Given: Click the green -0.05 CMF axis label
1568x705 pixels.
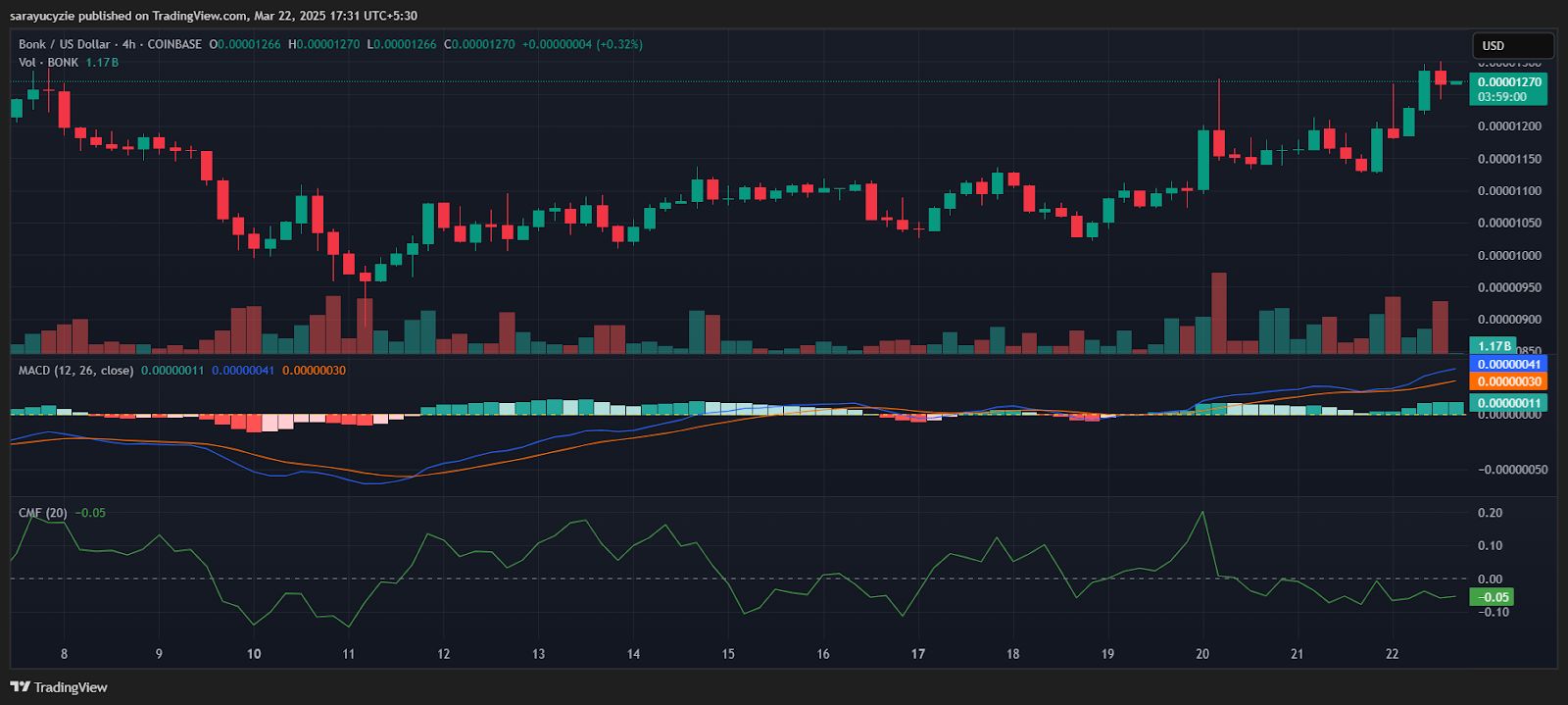Looking at the screenshot, I should (x=1493, y=596).
